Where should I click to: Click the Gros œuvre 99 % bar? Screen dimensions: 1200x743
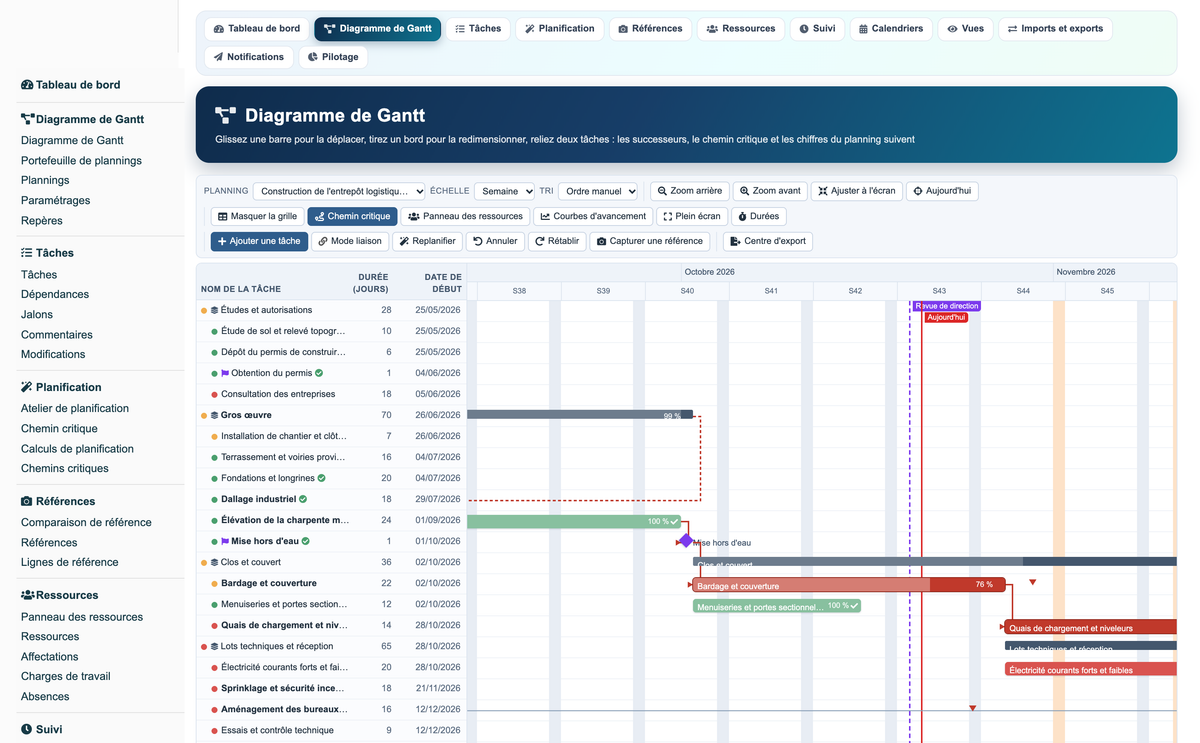click(580, 414)
